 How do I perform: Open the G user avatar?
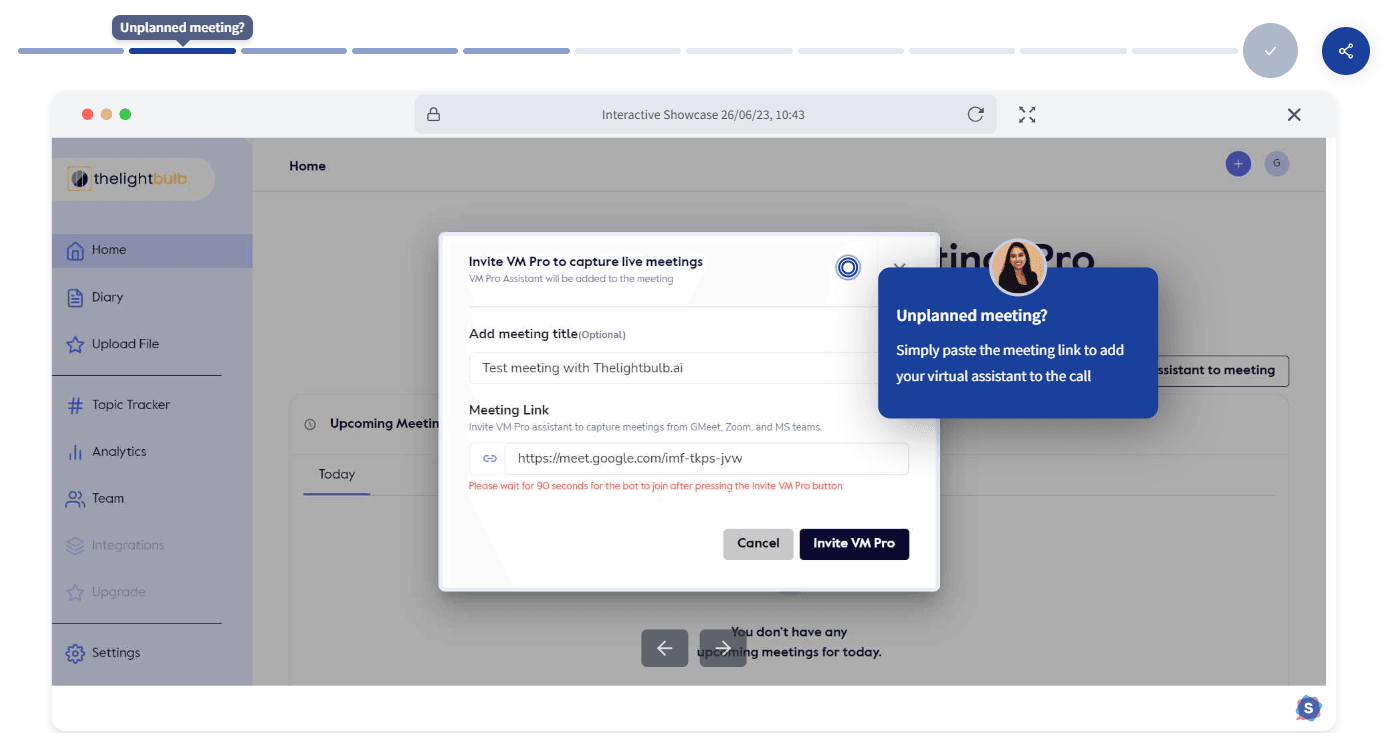(1276, 164)
